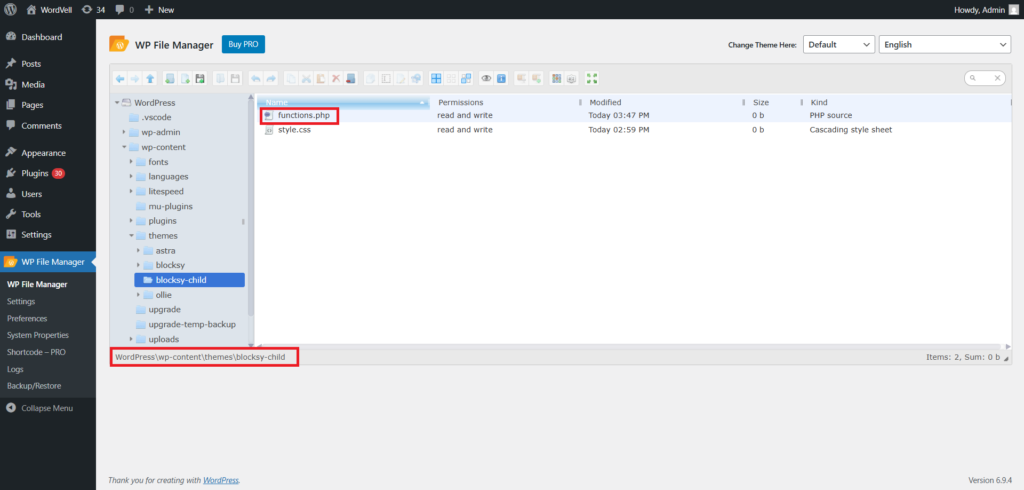Select all files icon
Viewport: 1024px width, 490px height.
(436, 78)
